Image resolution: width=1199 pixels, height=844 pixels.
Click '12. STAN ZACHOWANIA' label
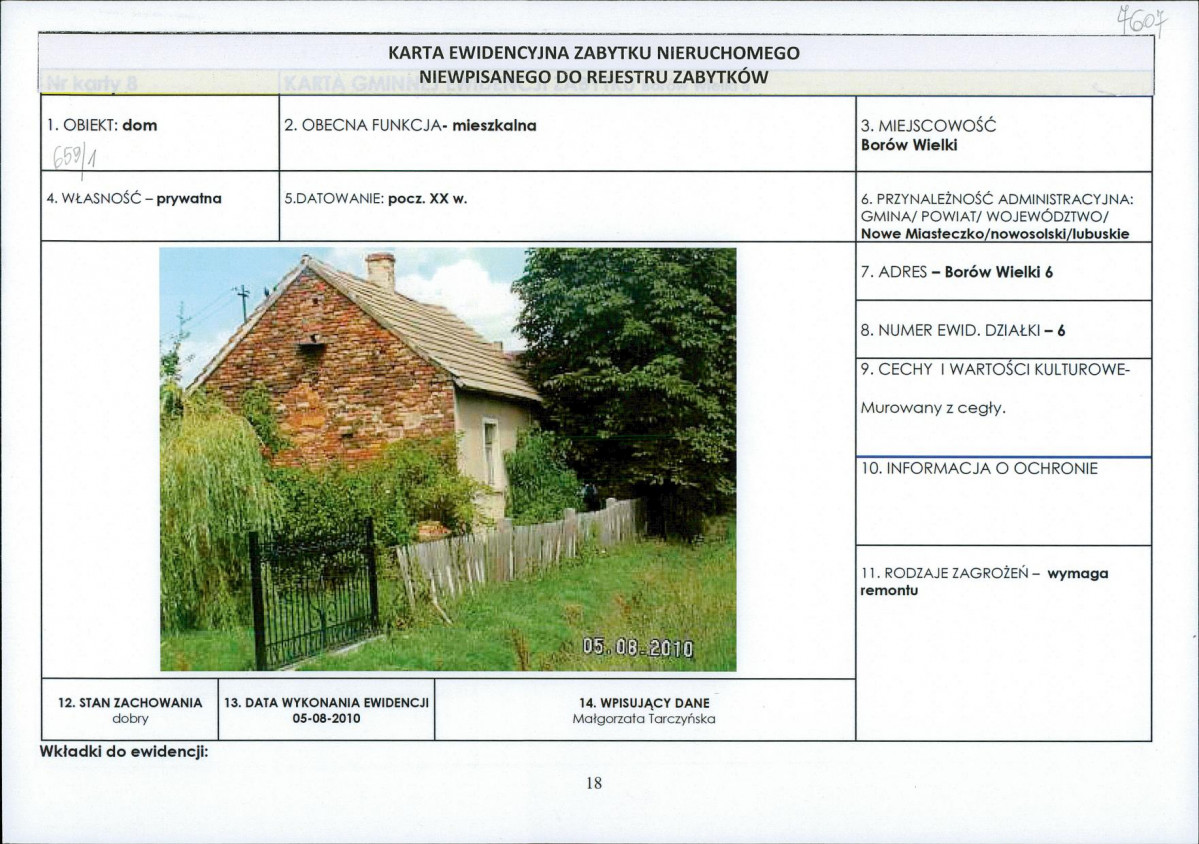point(130,703)
